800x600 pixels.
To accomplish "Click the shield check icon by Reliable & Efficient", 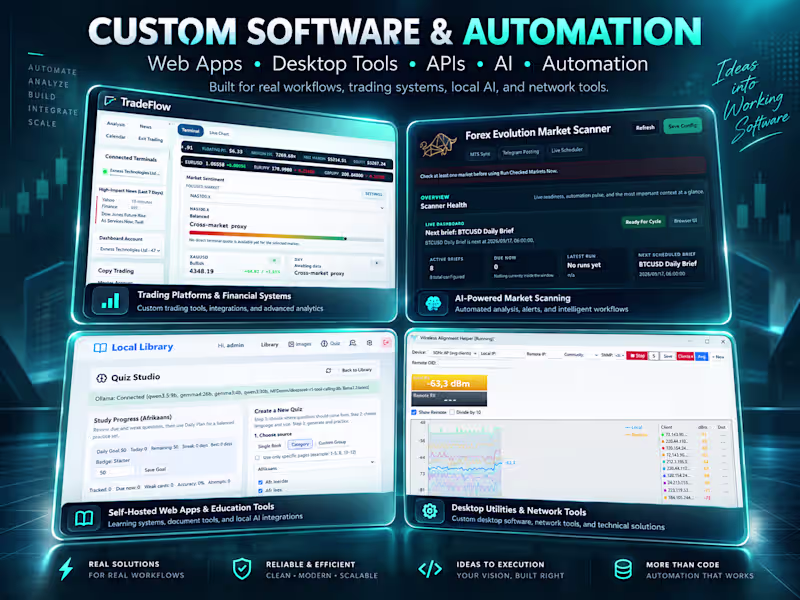I will (242, 568).
